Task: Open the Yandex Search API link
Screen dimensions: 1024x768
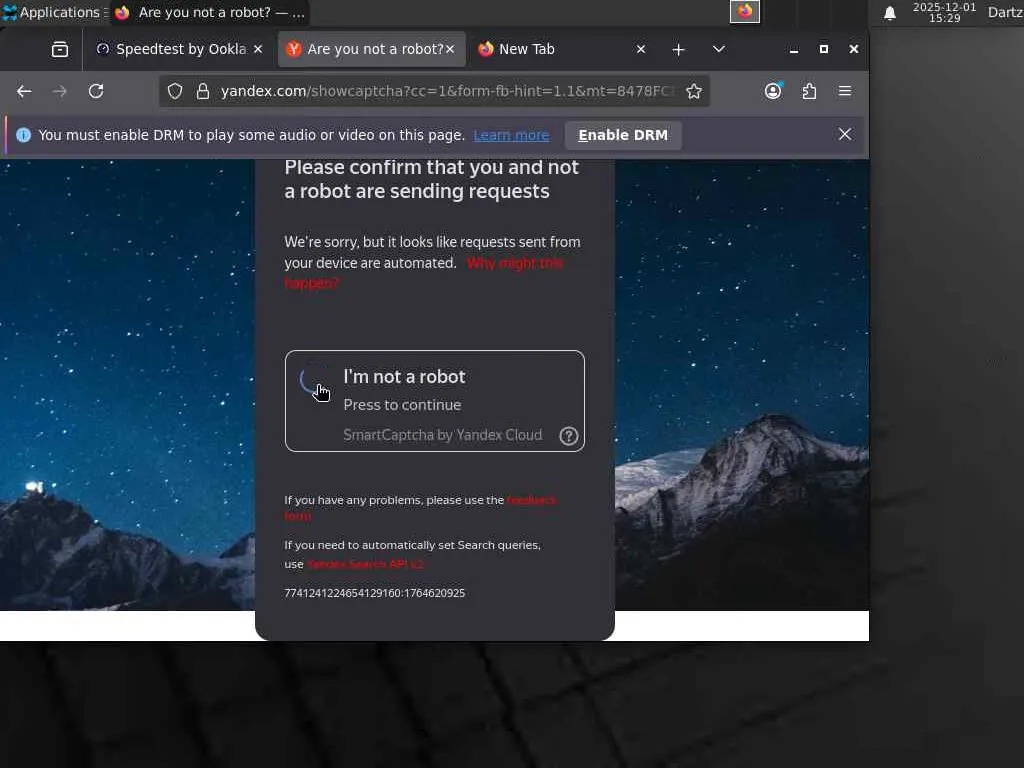Action: [x=366, y=564]
